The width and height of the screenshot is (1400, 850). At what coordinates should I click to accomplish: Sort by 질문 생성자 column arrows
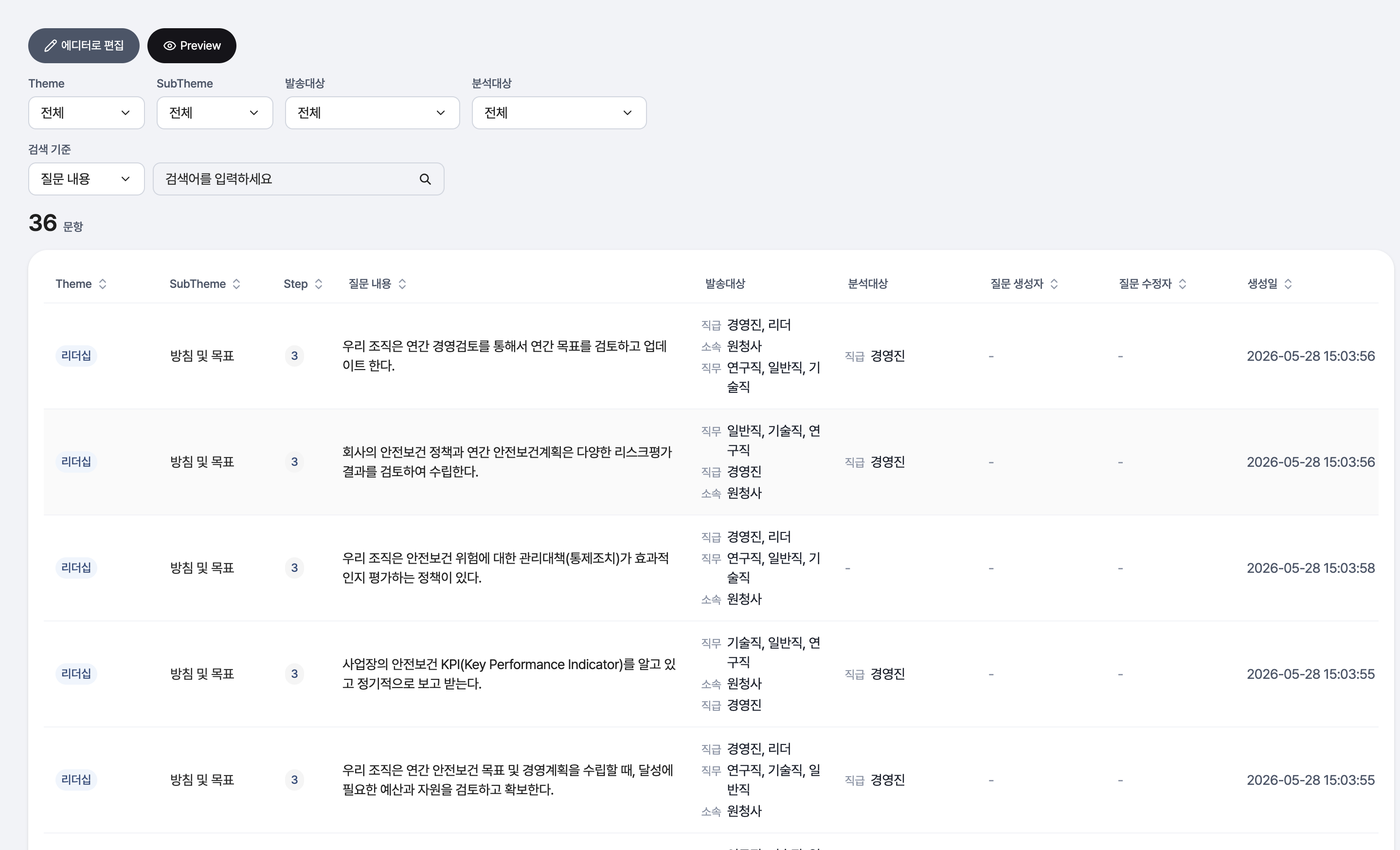(1054, 284)
